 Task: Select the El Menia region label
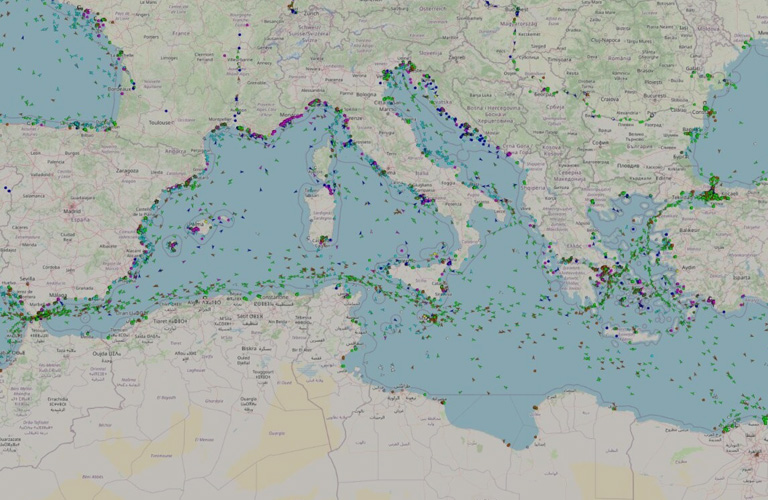tap(204, 440)
